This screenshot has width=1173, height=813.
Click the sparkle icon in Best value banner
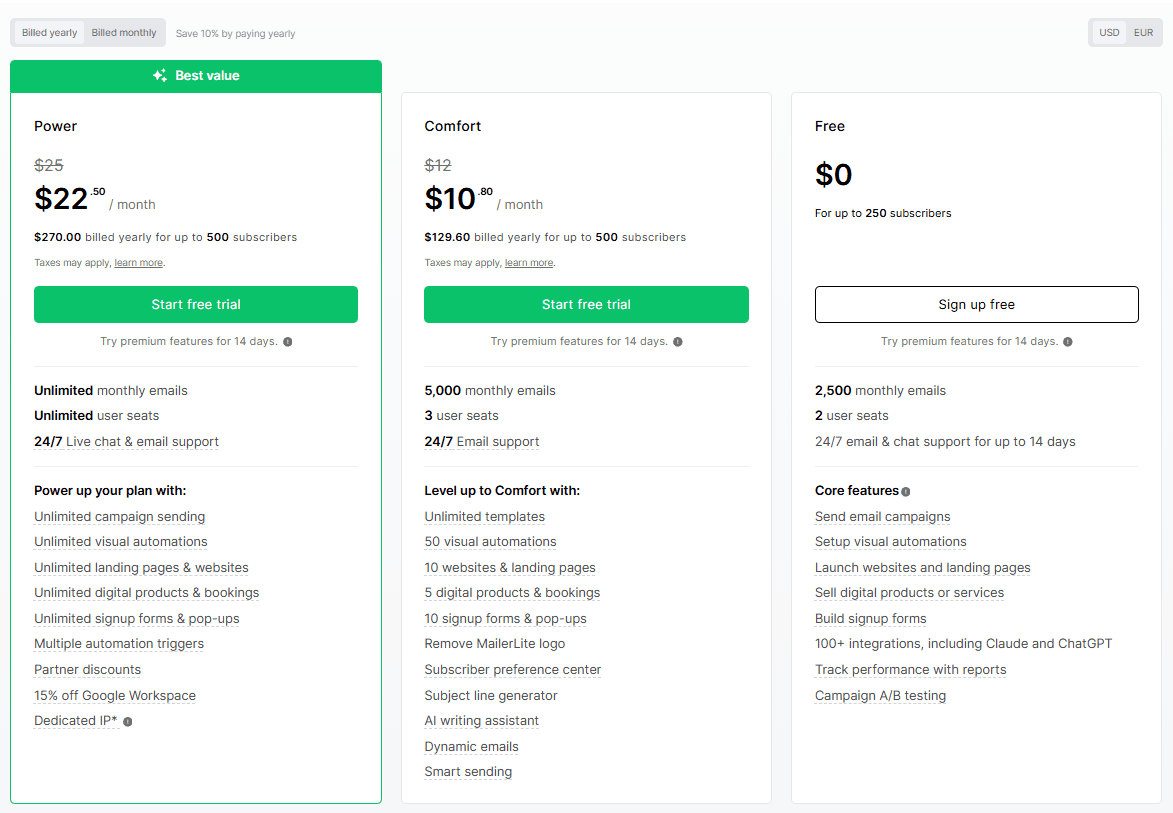pyautogui.click(x=159, y=76)
